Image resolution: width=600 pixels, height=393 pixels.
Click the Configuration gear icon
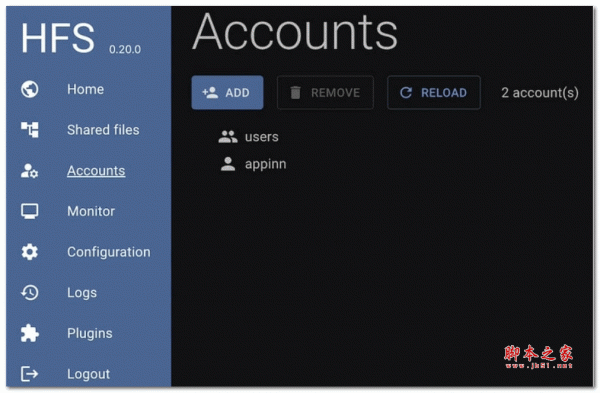click(29, 252)
